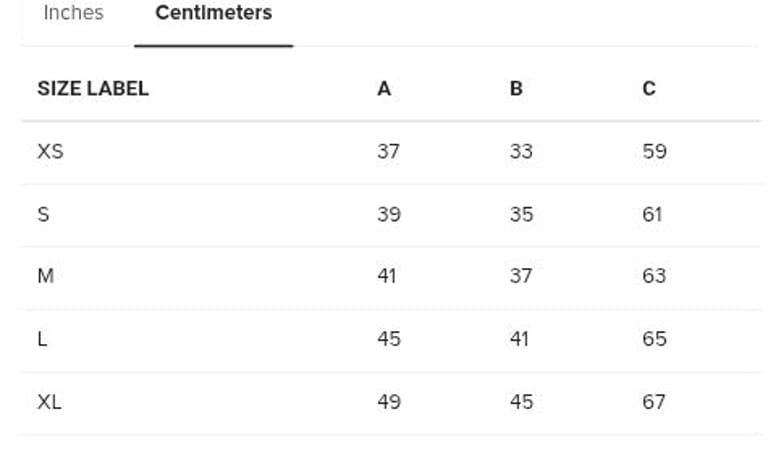This screenshot has width=768, height=459.
Task: Click the column B header
Action: (516, 88)
